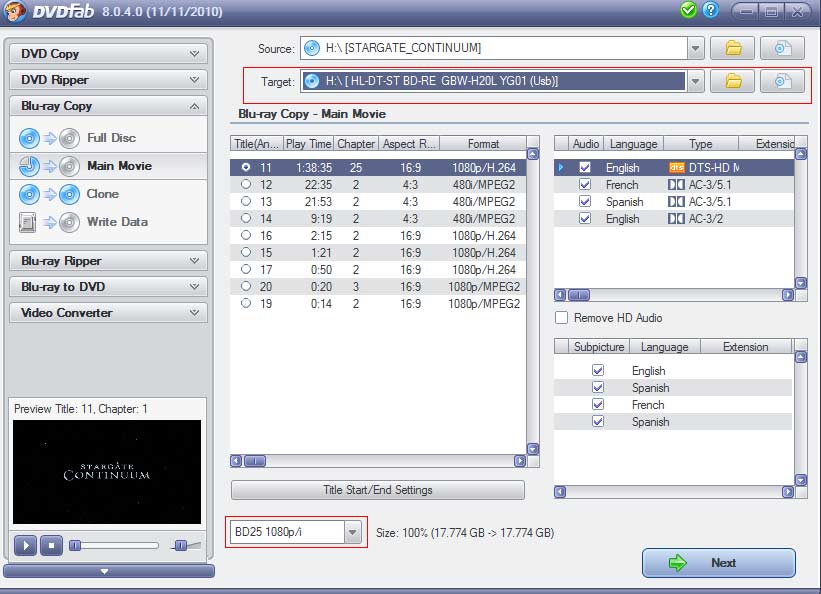This screenshot has width=821, height=594.
Task: Enable the Remove HD Audio checkbox
Action: [x=561, y=317]
